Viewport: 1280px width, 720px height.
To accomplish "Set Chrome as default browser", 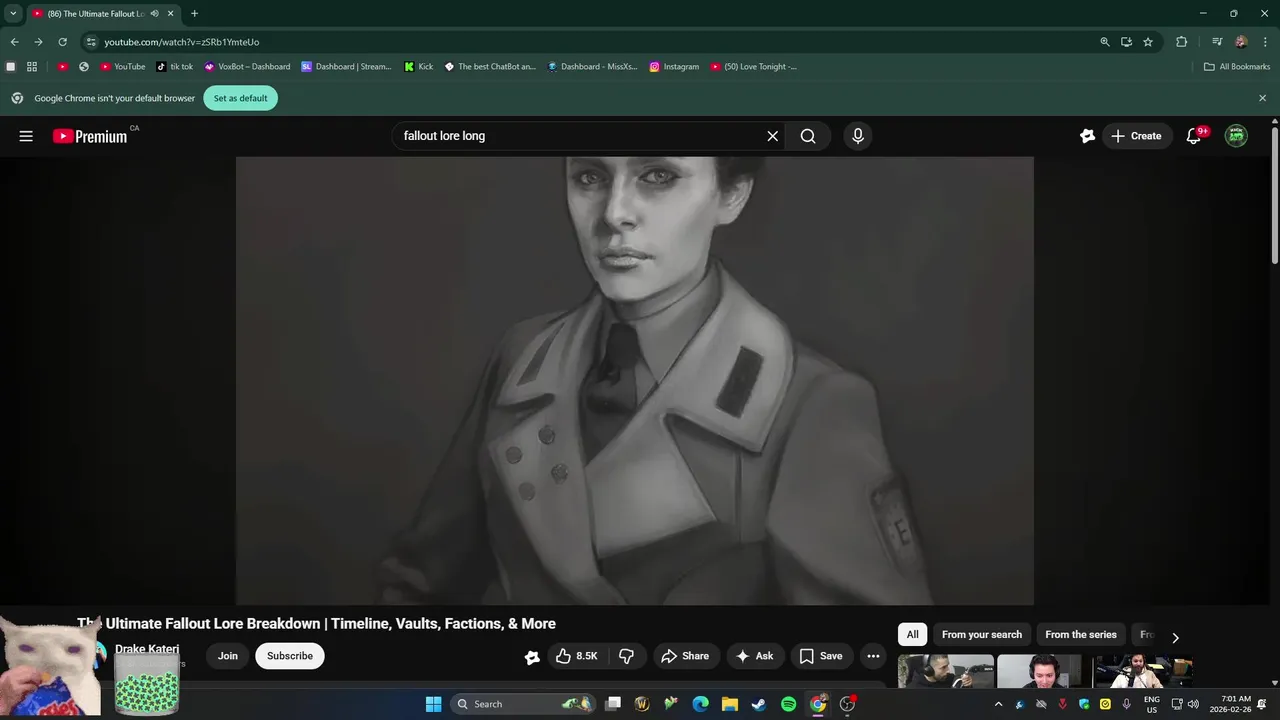I will tap(240, 98).
